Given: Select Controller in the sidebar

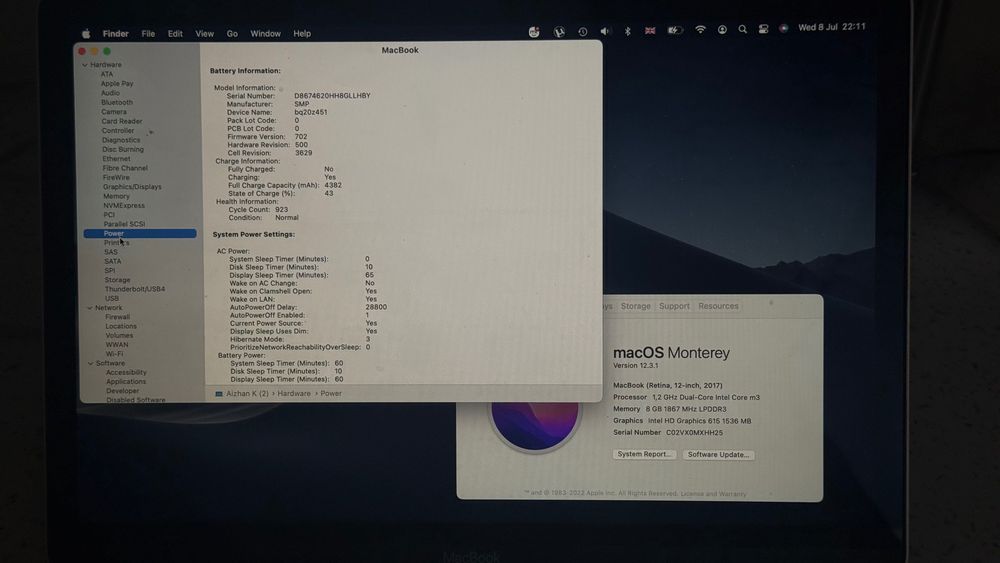Looking at the screenshot, I should [118, 131].
